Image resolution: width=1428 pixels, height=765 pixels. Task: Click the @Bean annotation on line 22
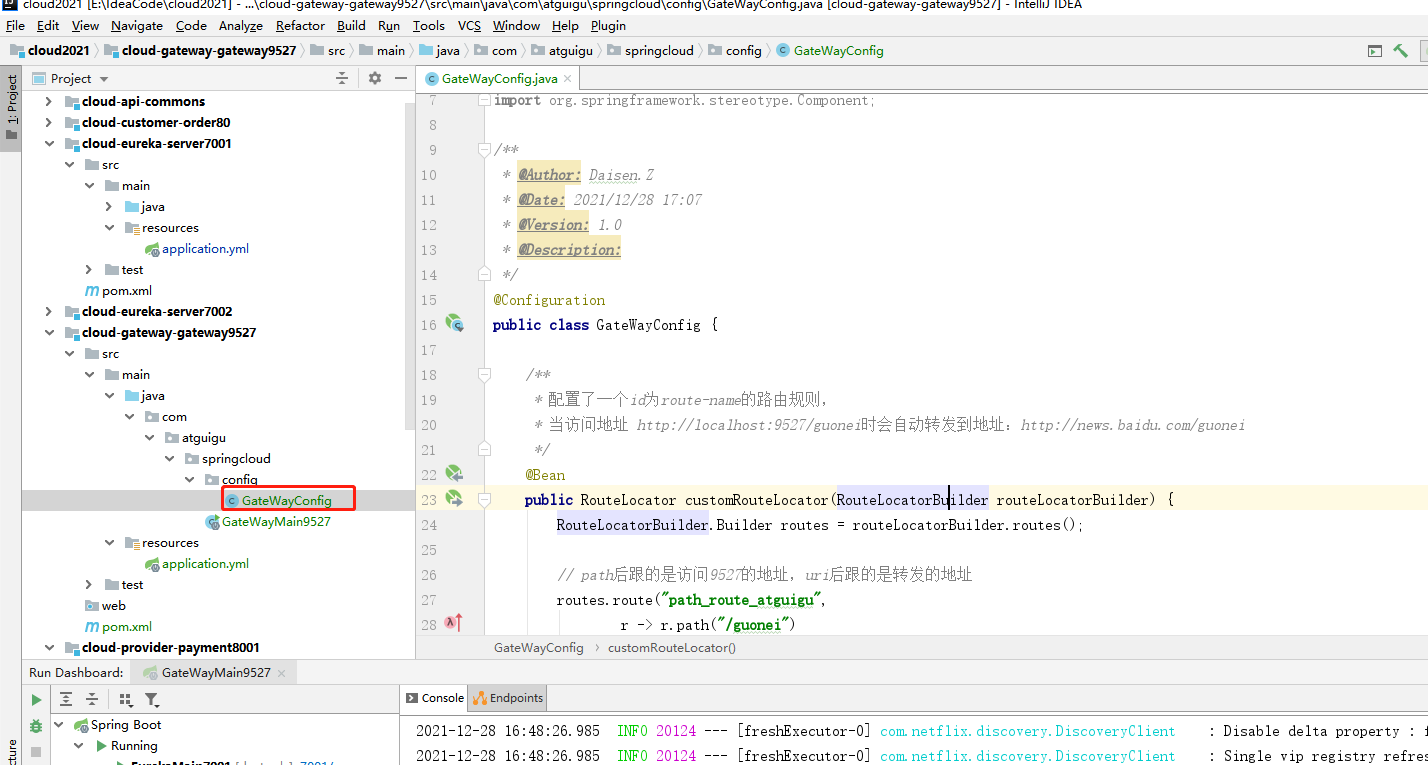pos(545,475)
